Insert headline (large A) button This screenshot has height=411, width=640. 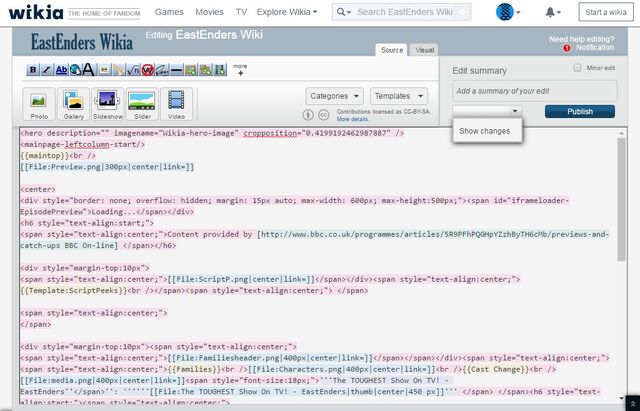coord(88,70)
